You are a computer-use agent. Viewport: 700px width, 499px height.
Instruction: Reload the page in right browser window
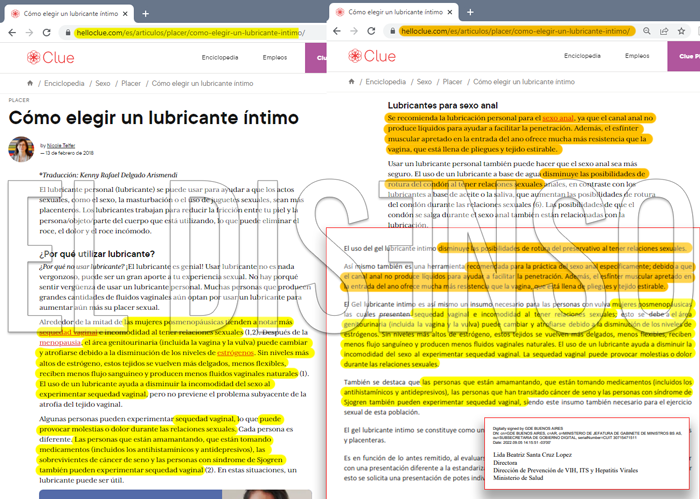coord(371,31)
